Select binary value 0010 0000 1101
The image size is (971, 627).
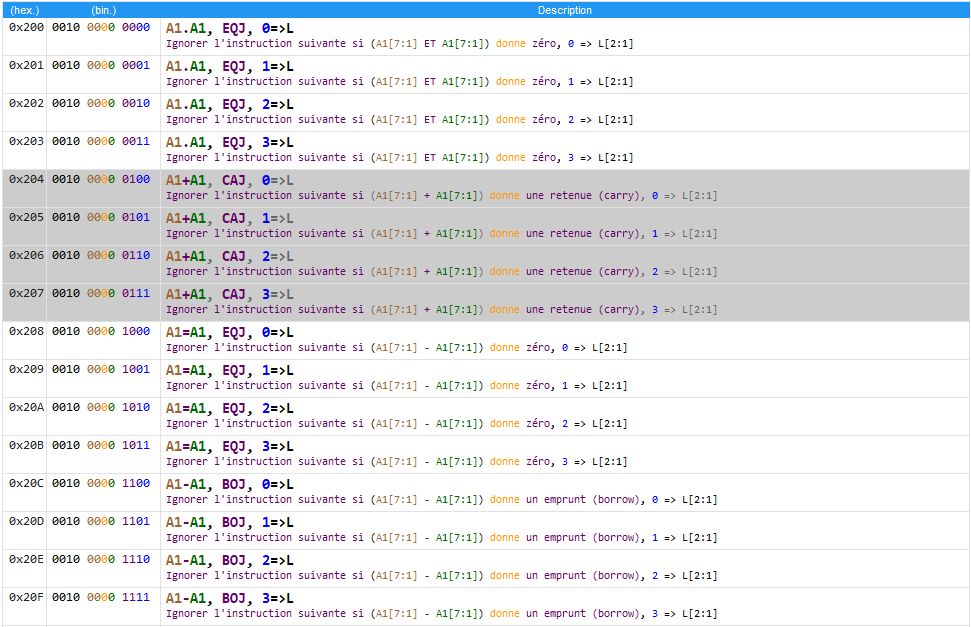click(101, 521)
